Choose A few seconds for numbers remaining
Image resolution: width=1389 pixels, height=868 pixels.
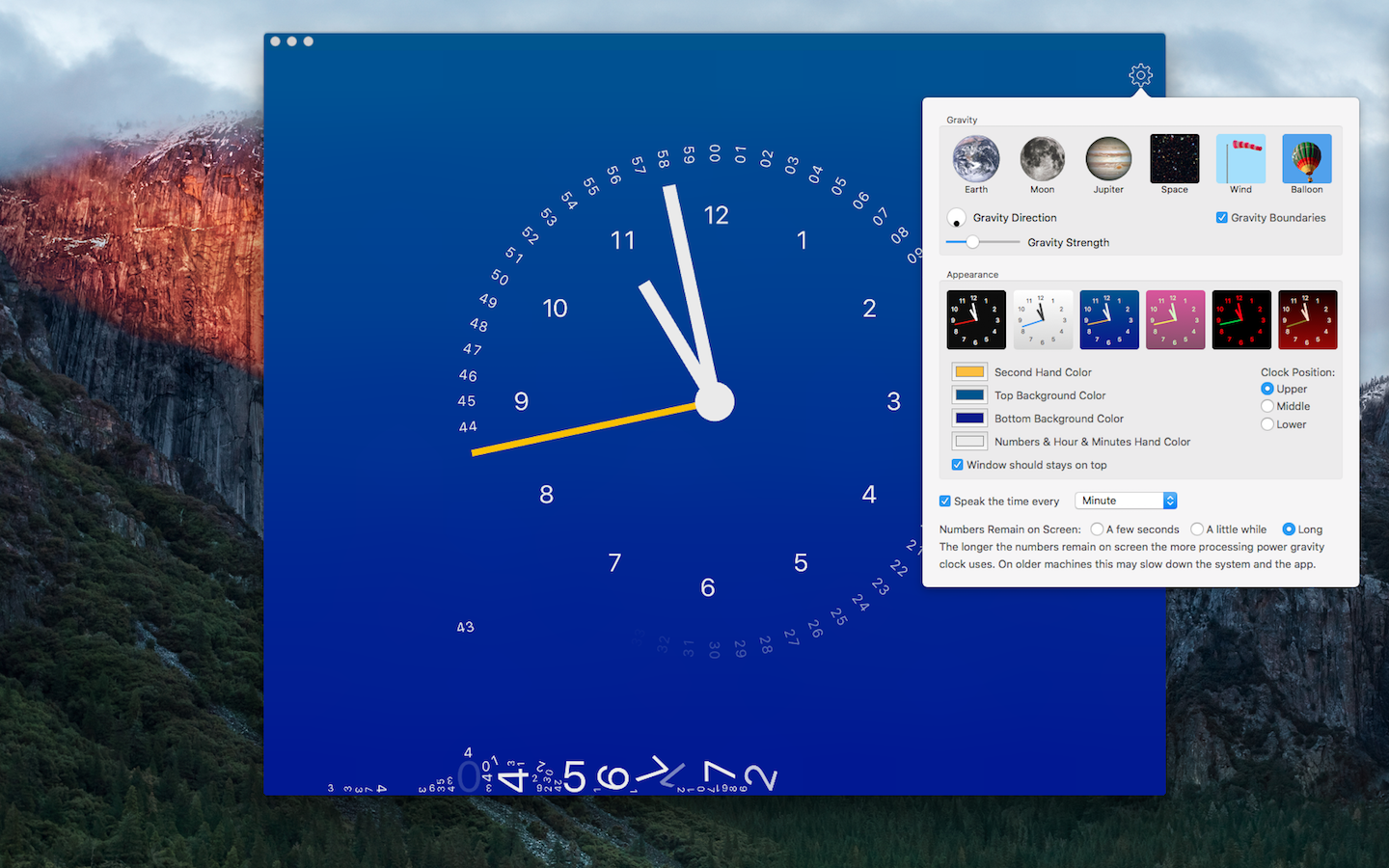coord(1097,529)
